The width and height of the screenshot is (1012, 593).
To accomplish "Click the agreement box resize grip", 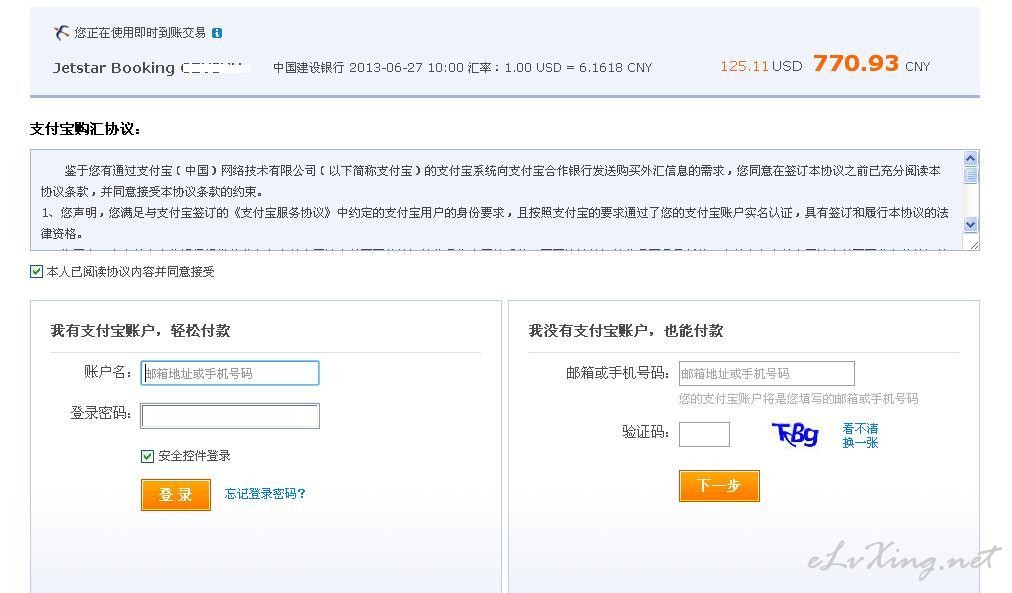I will [x=974, y=245].
